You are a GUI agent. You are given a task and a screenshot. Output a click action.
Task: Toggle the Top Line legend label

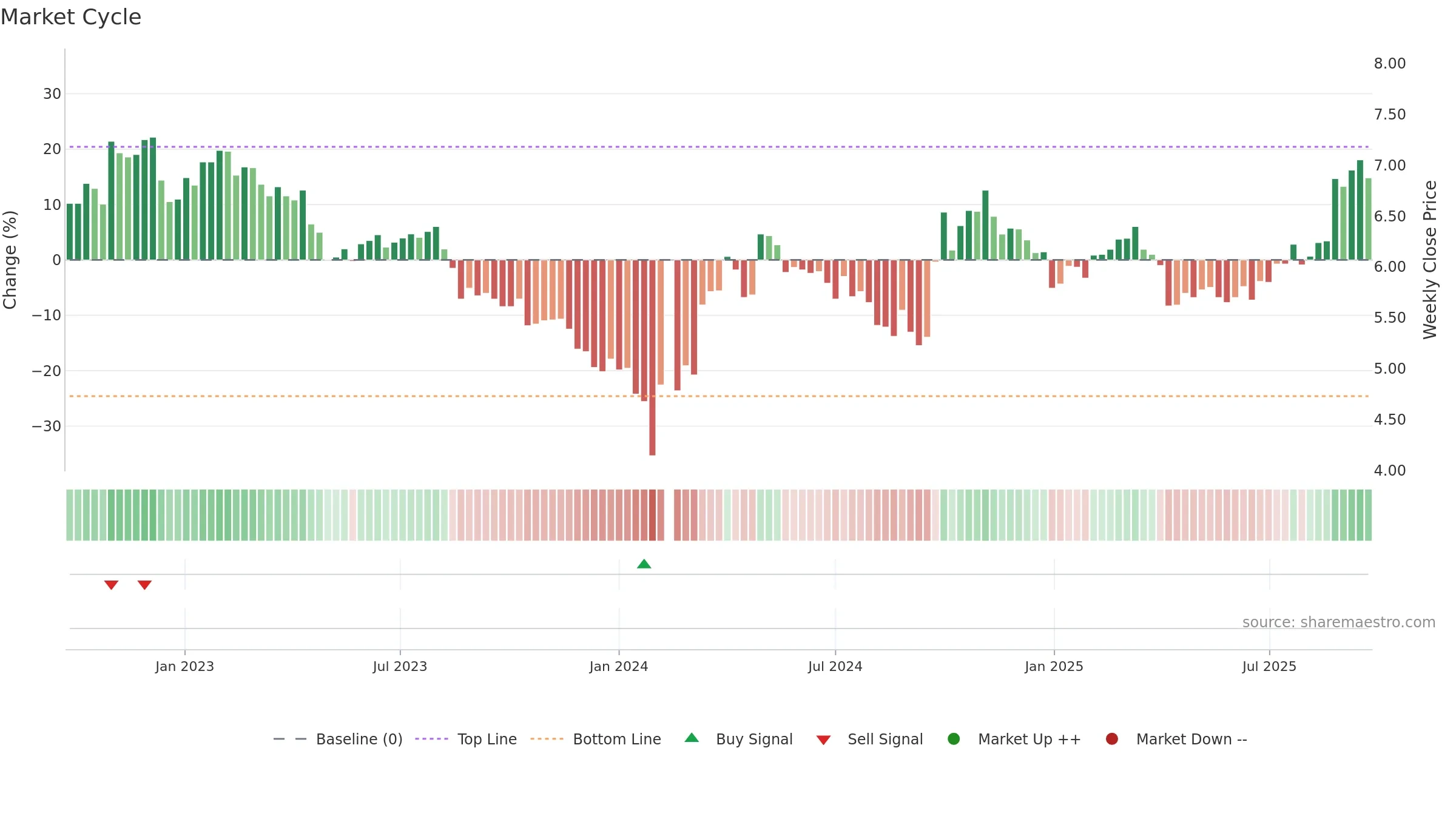[487, 740]
